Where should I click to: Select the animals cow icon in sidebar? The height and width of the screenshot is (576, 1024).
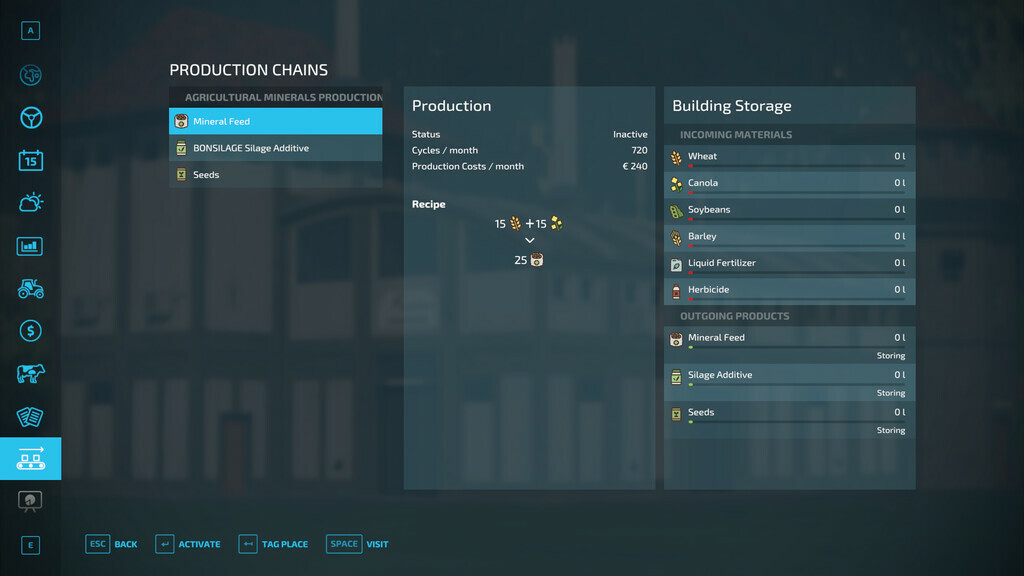pos(30,374)
